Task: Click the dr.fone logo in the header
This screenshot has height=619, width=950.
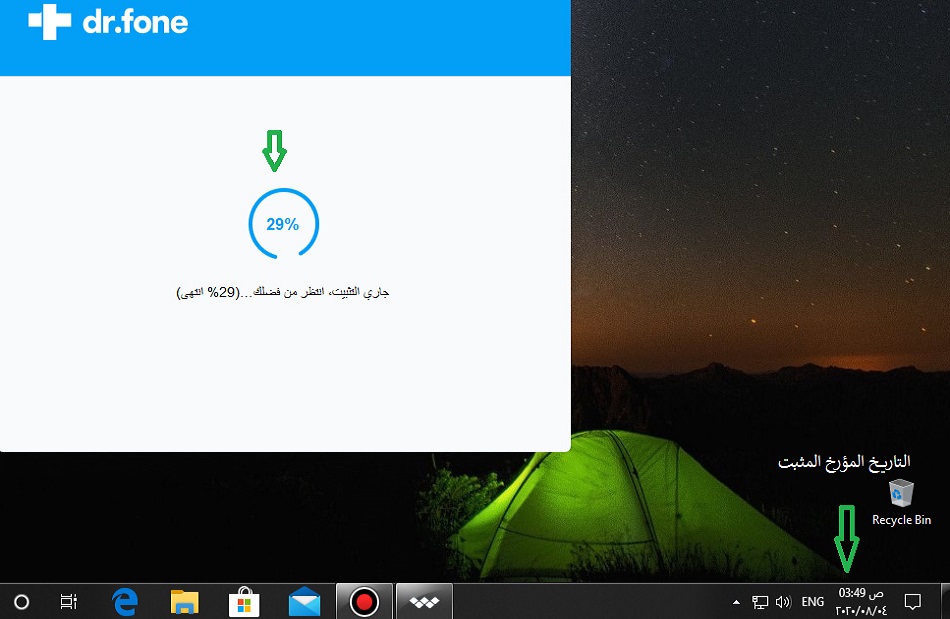Action: 108,22
